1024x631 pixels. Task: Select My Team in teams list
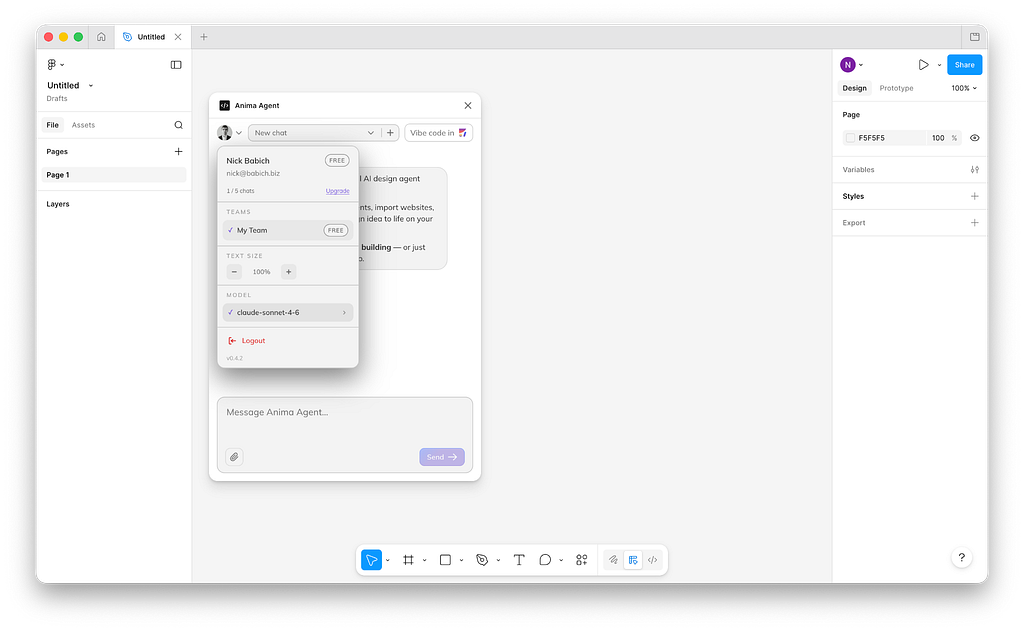(252, 230)
